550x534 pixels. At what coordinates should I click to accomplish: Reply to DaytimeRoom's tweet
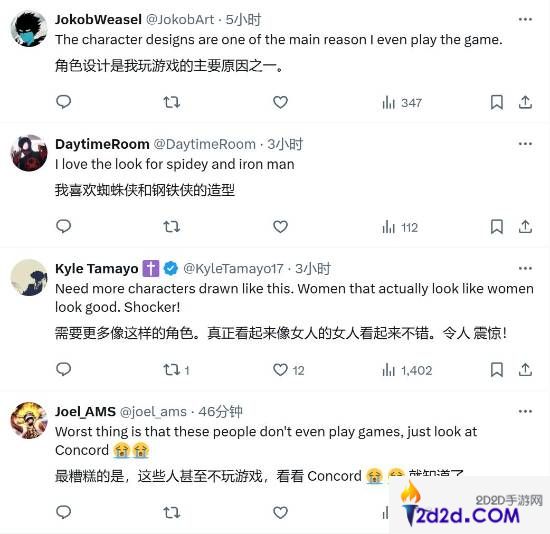click(x=63, y=227)
